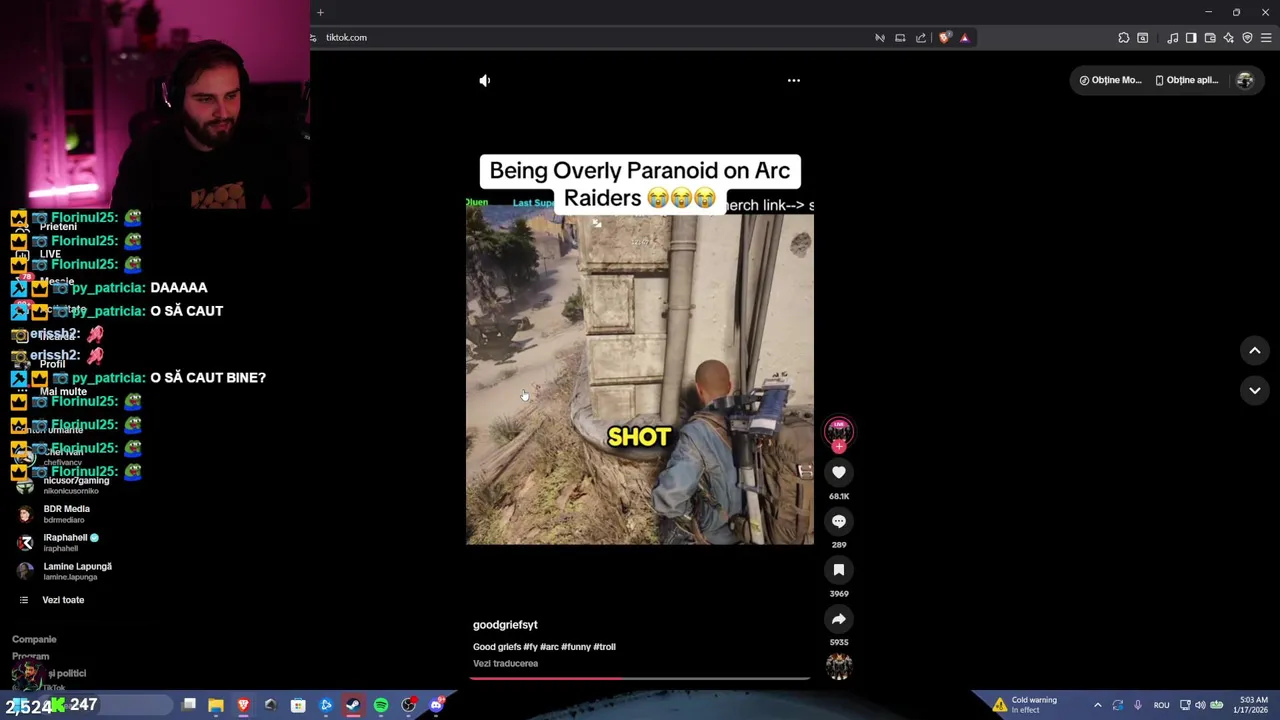Click the #fy hashtag
The width and height of the screenshot is (1280, 720).
coord(531,647)
